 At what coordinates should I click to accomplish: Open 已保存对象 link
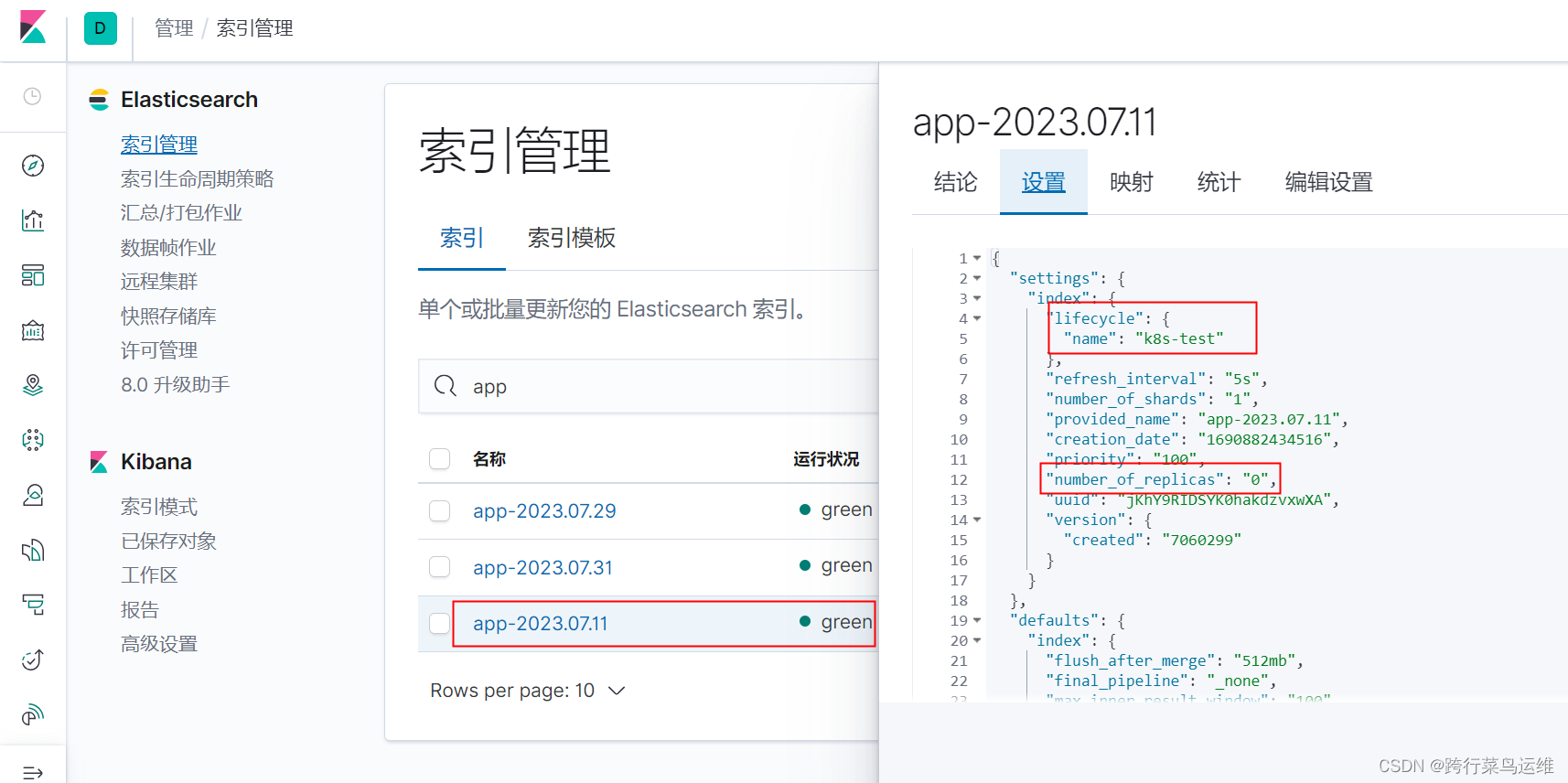168,542
